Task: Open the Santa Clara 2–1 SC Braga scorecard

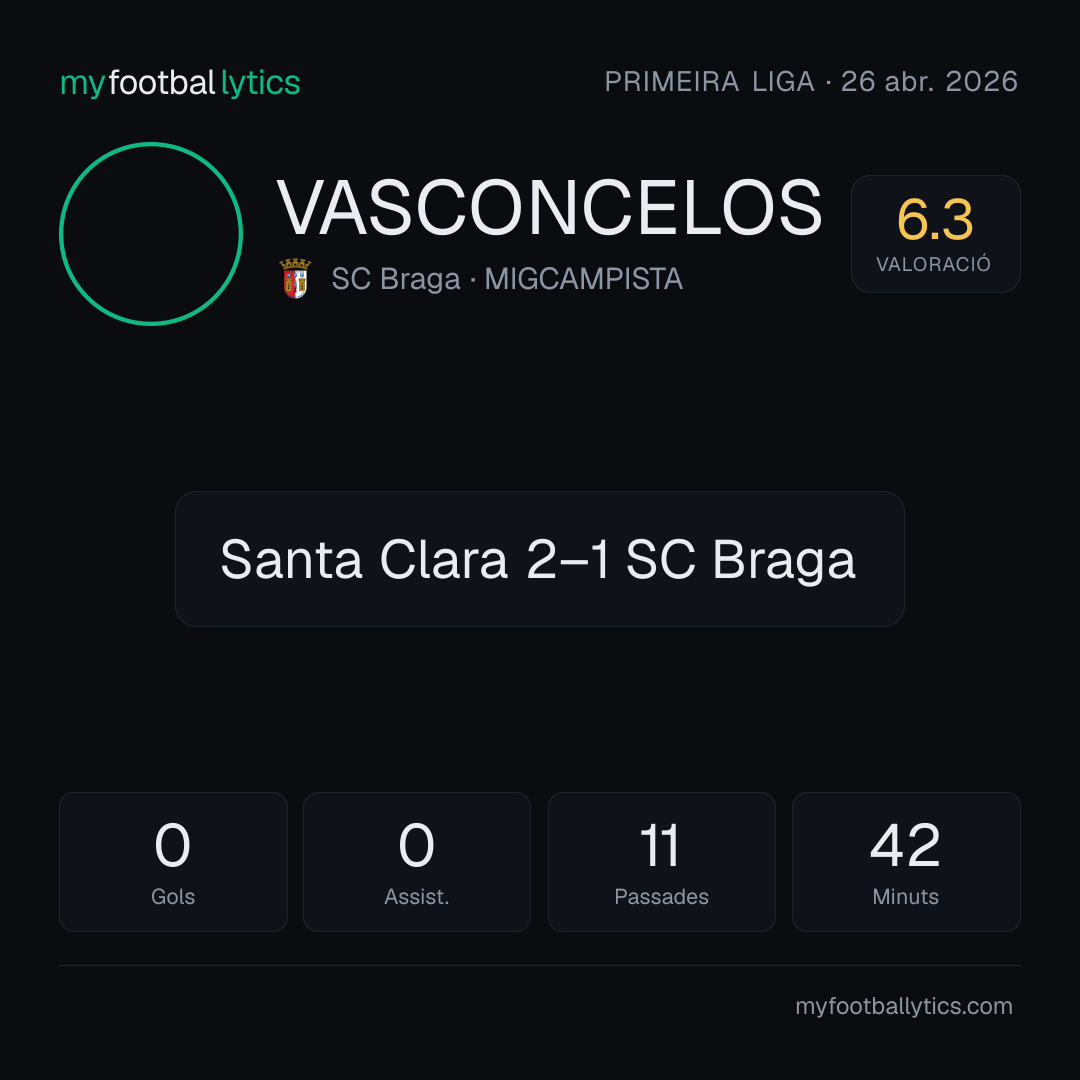Action: (539, 559)
